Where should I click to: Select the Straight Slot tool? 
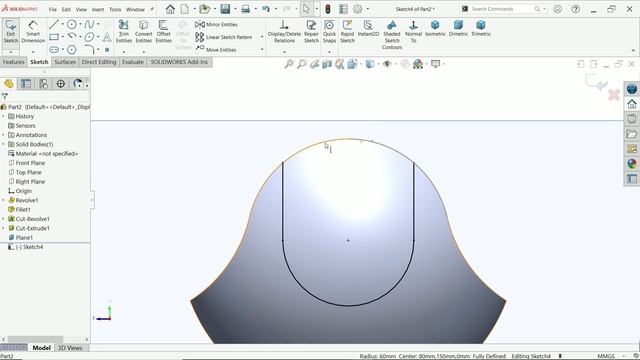[54, 50]
